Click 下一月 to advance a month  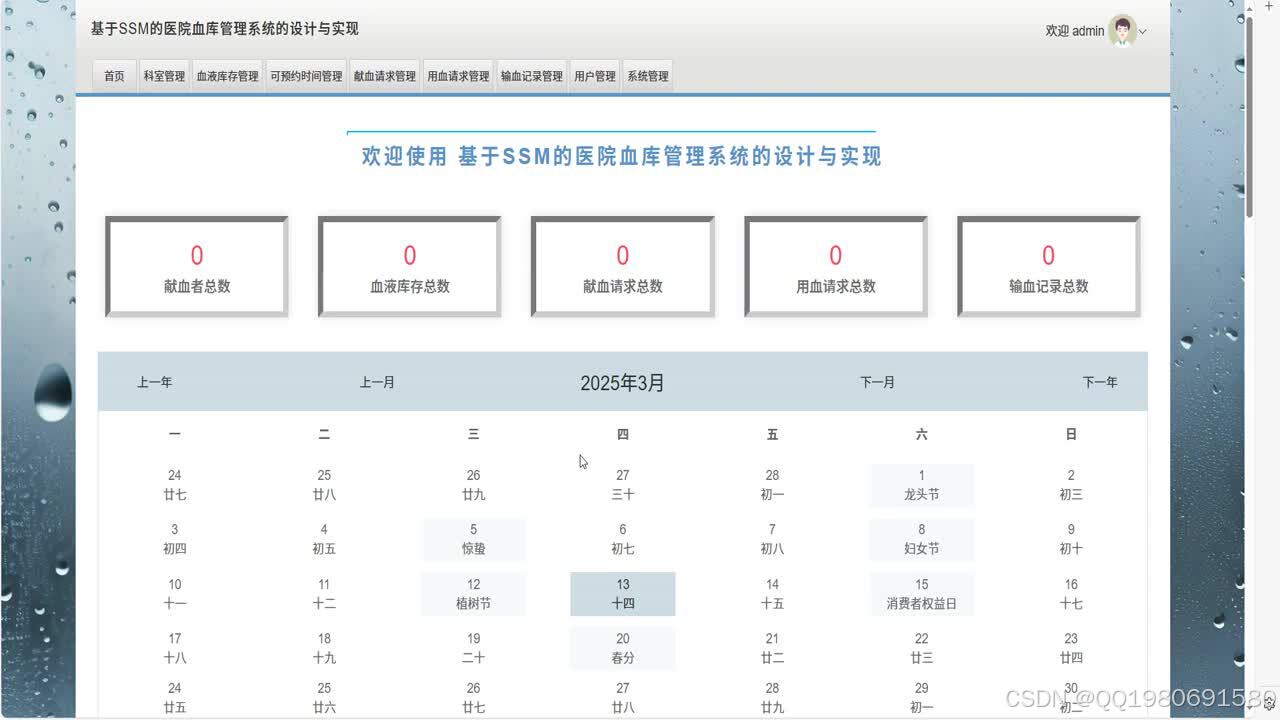(x=877, y=382)
